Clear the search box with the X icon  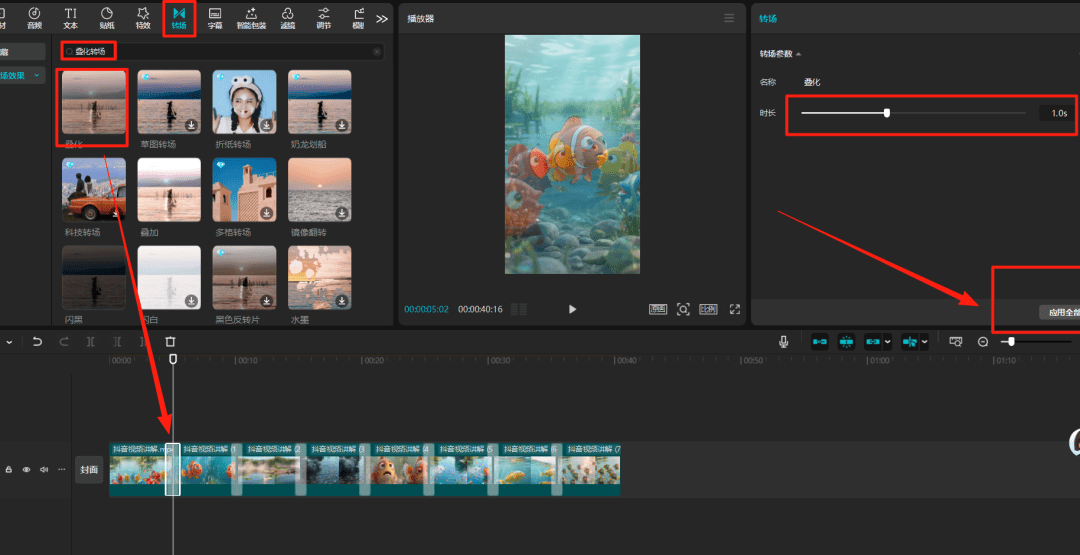(377, 52)
